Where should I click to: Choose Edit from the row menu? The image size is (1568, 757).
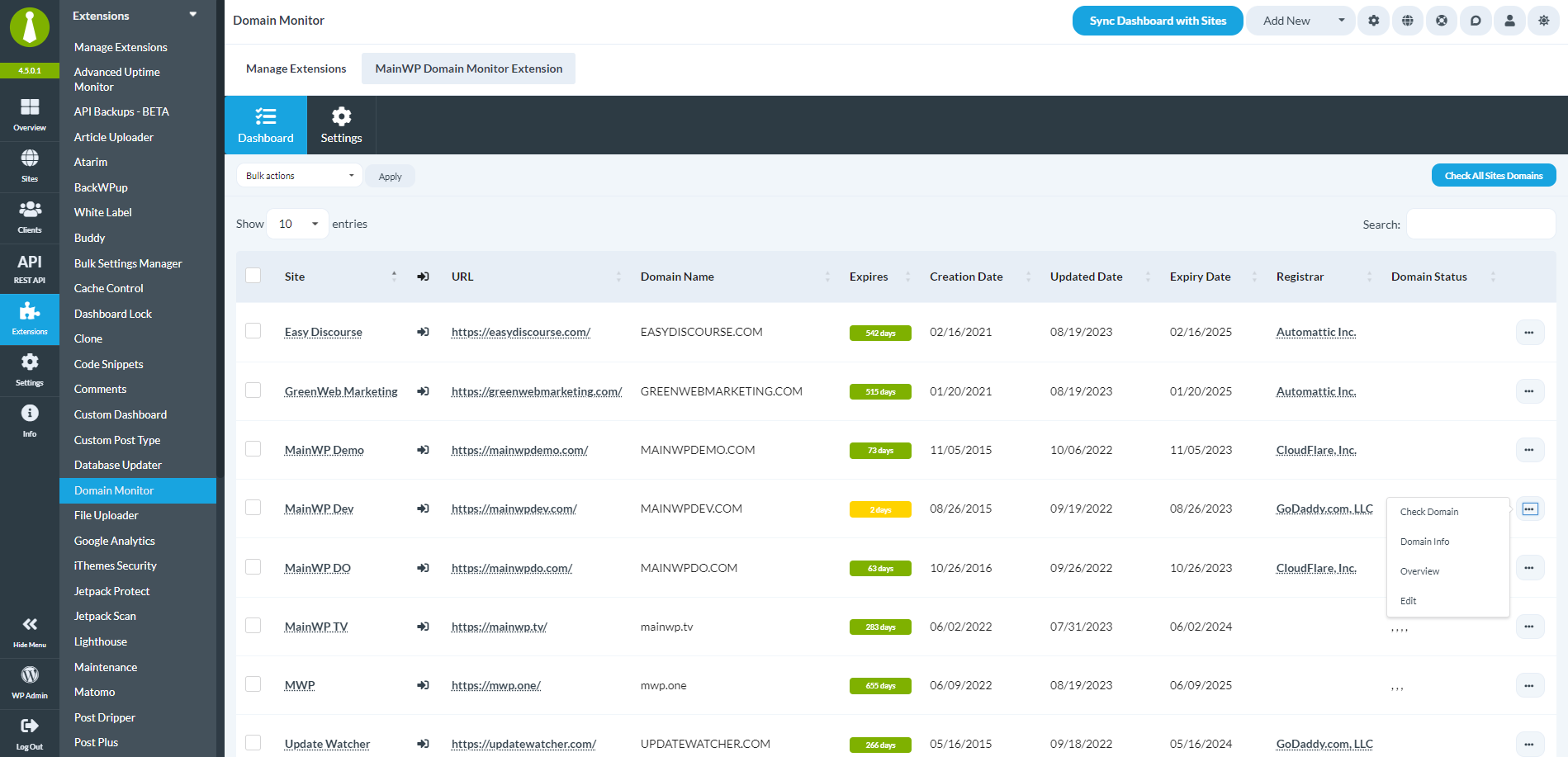pos(1448,601)
